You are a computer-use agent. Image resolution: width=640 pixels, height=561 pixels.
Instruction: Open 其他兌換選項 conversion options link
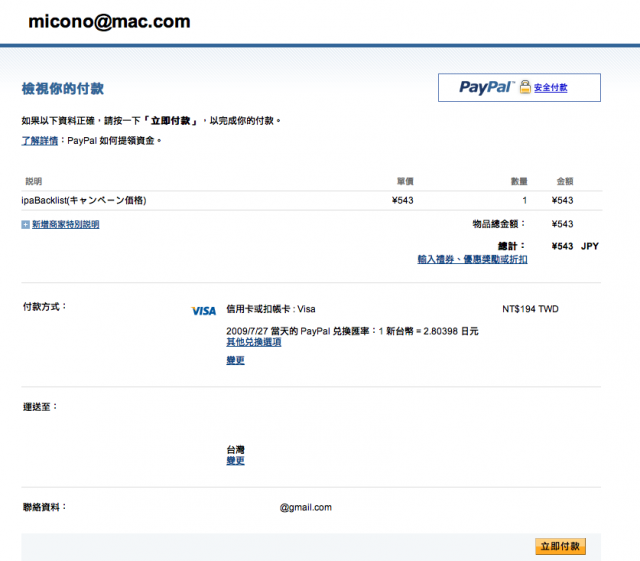[253, 342]
